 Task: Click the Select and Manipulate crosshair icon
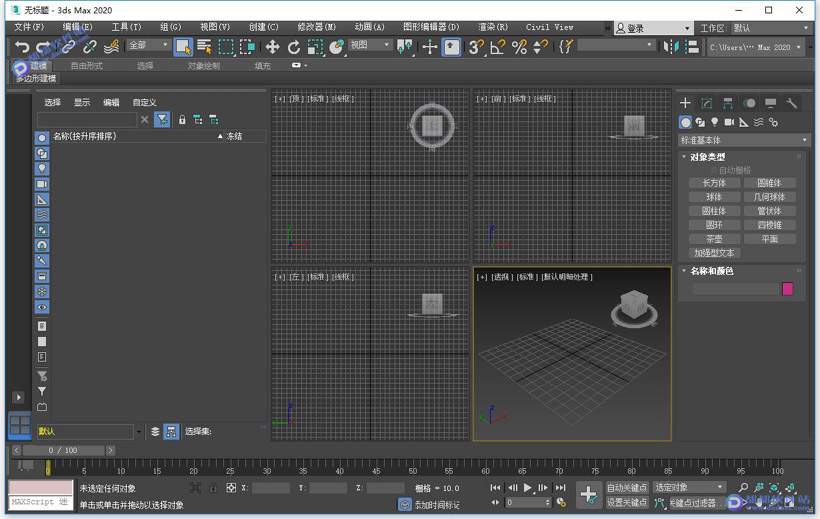(x=429, y=47)
